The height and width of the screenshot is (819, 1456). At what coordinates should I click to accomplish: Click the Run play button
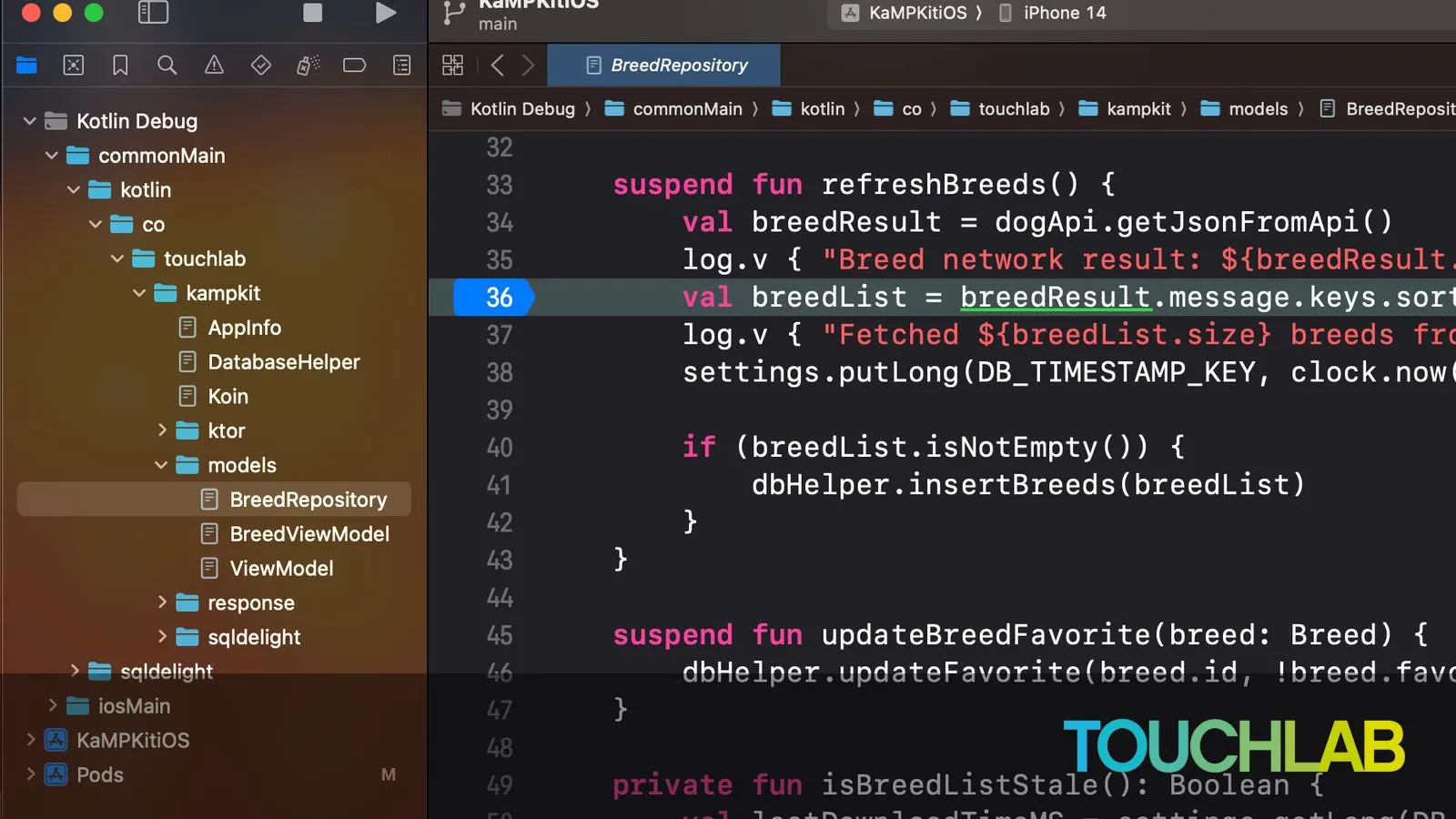(x=386, y=13)
